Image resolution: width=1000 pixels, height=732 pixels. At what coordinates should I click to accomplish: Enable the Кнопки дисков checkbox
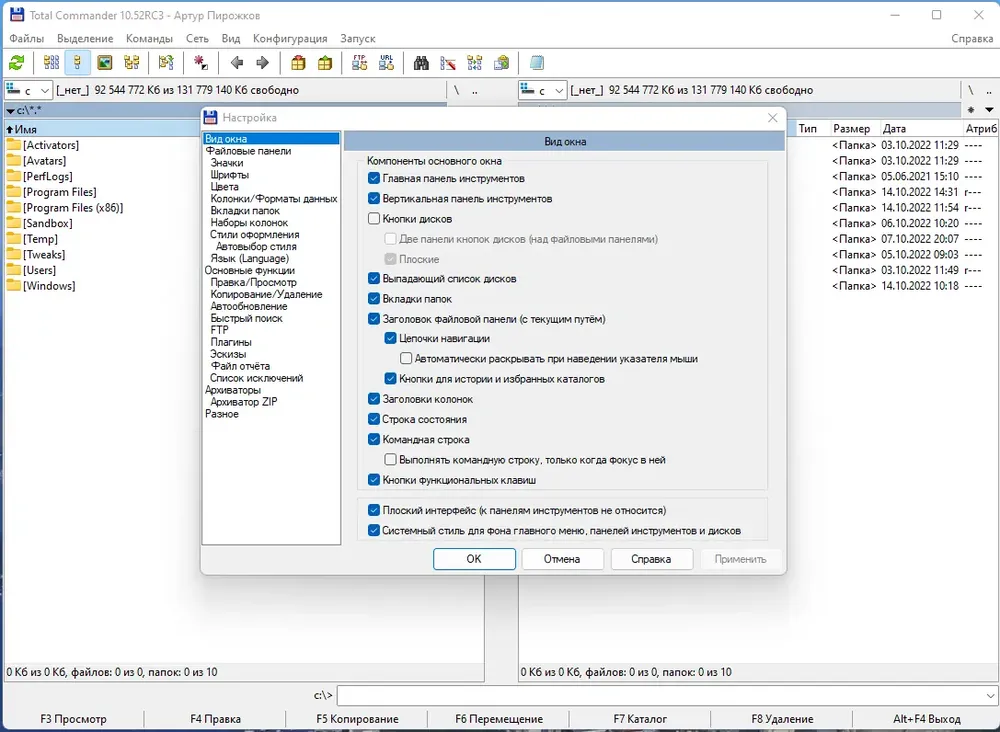pyautogui.click(x=374, y=219)
